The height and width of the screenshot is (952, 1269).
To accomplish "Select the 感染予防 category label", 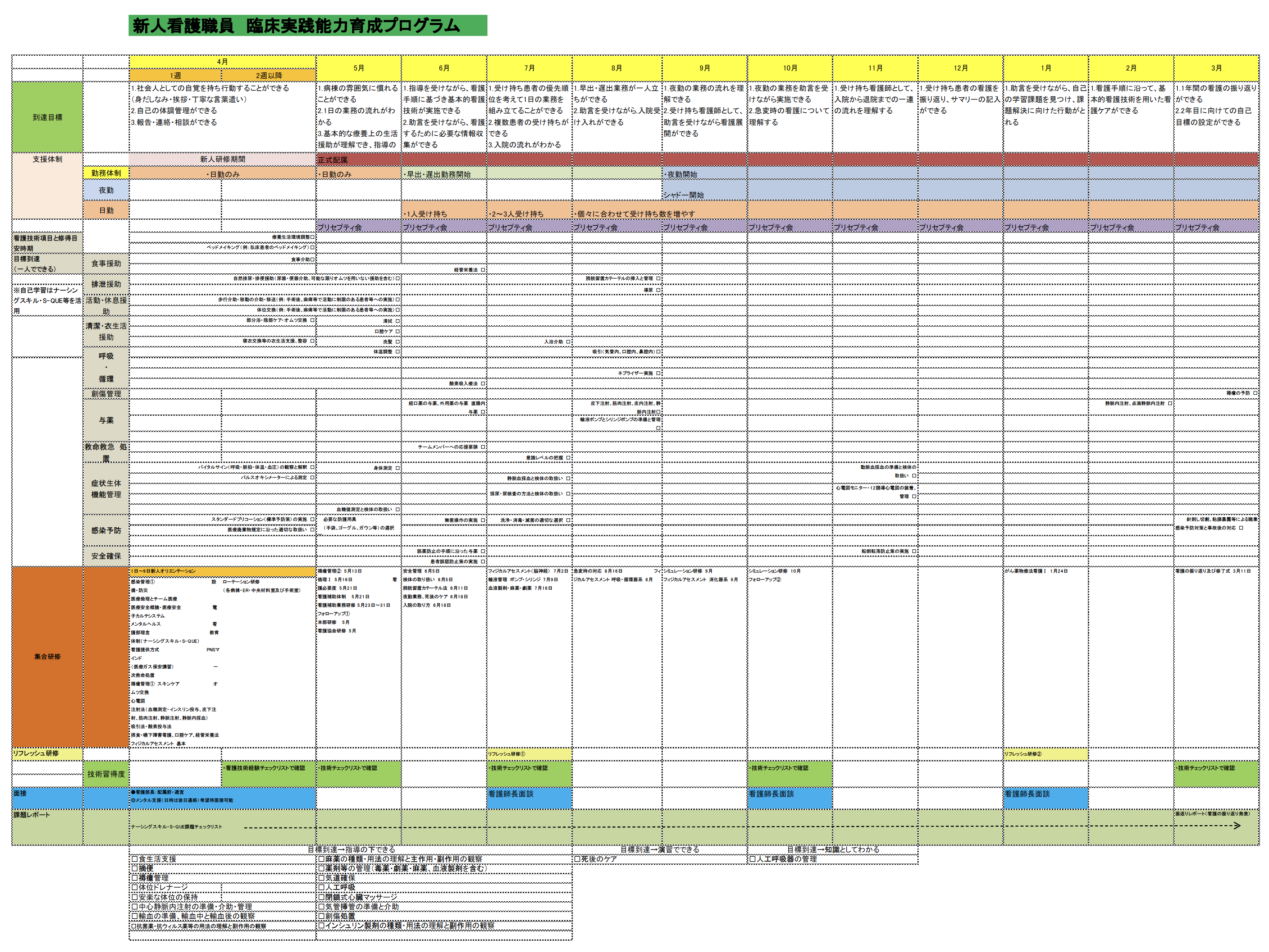I will click(x=106, y=530).
